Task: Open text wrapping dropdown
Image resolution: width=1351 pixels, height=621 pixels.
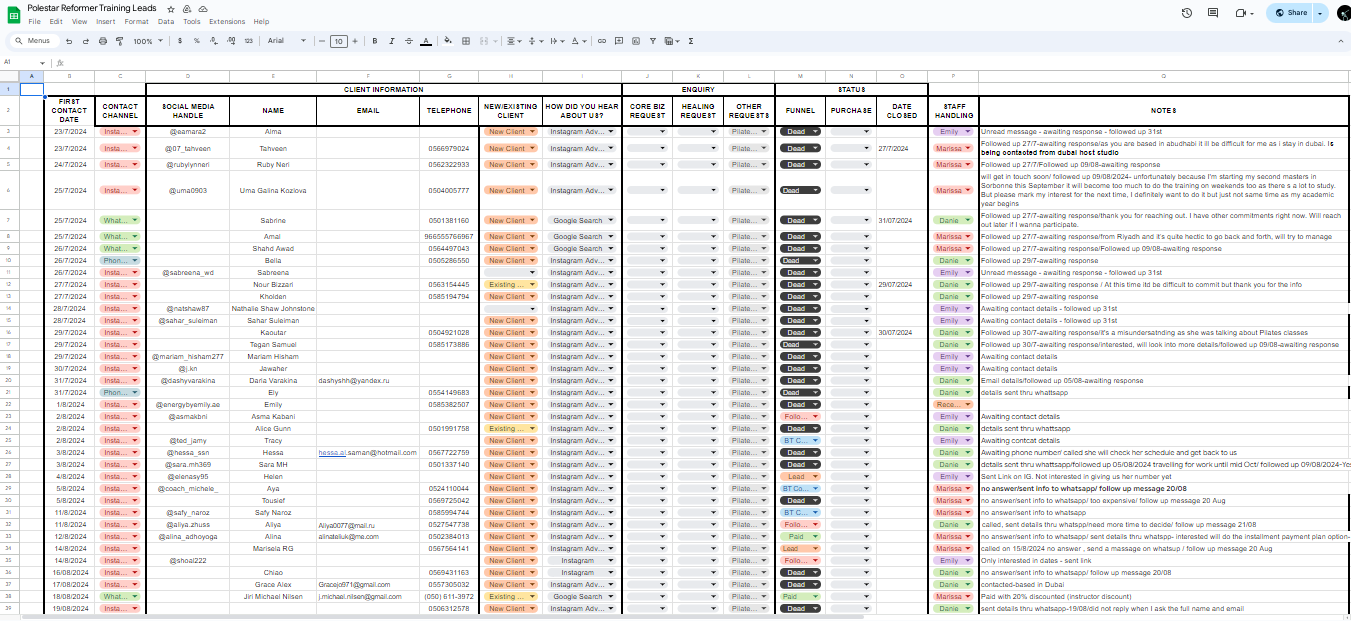Action: click(x=557, y=41)
